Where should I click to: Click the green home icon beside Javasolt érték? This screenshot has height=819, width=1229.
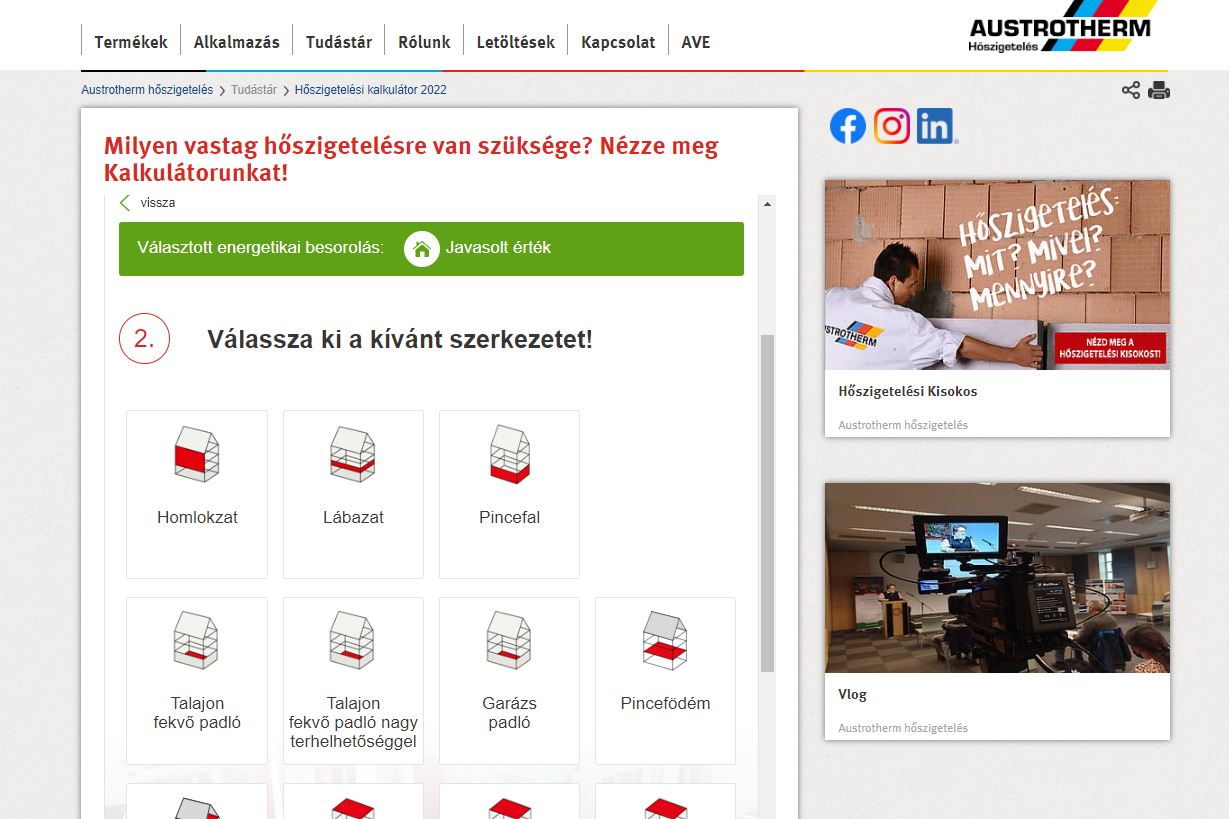(x=422, y=249)
